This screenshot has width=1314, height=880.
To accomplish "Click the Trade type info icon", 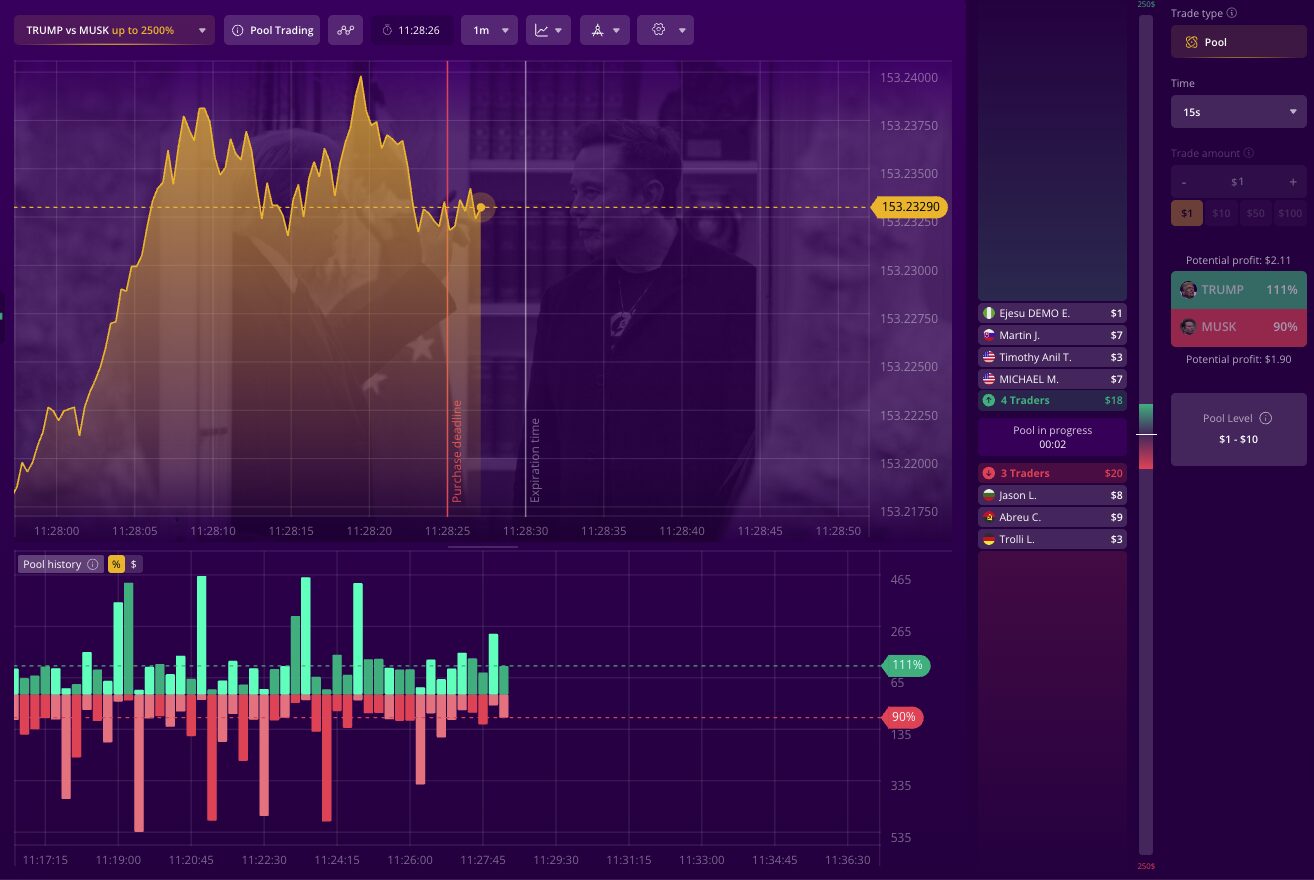I will coord(1231,13).
